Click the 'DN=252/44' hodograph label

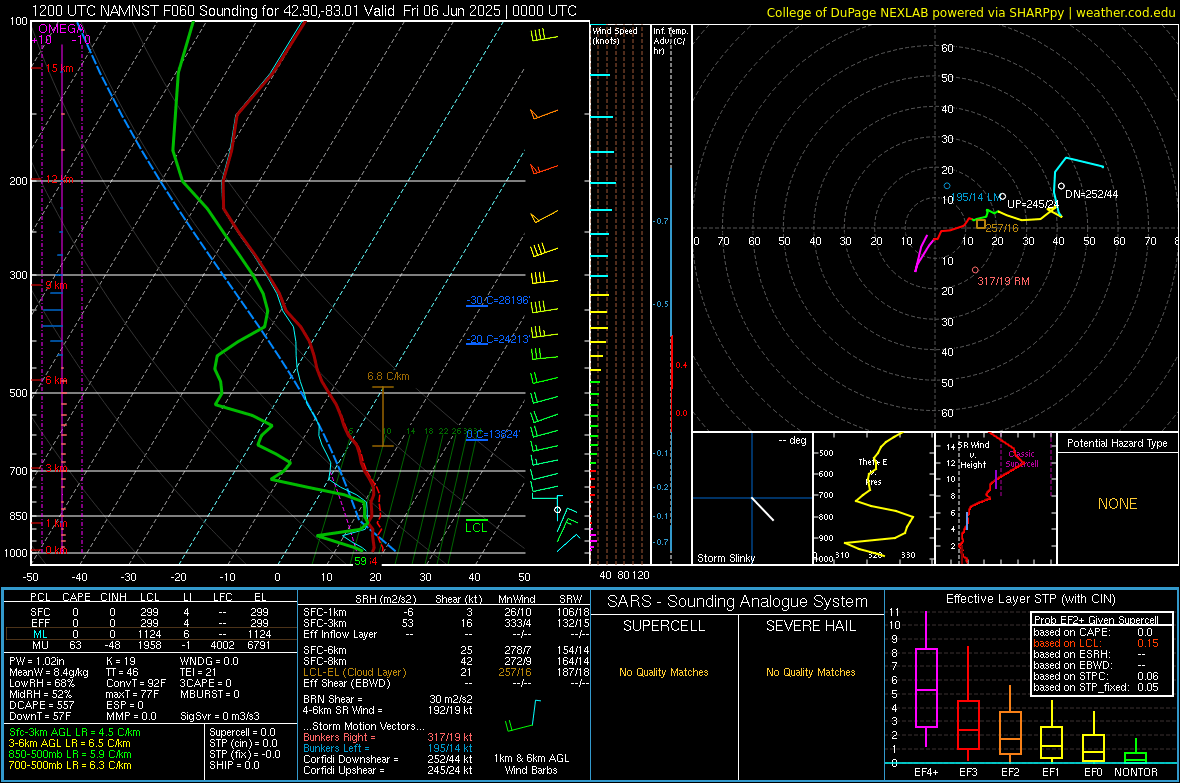pos(1091,194)
